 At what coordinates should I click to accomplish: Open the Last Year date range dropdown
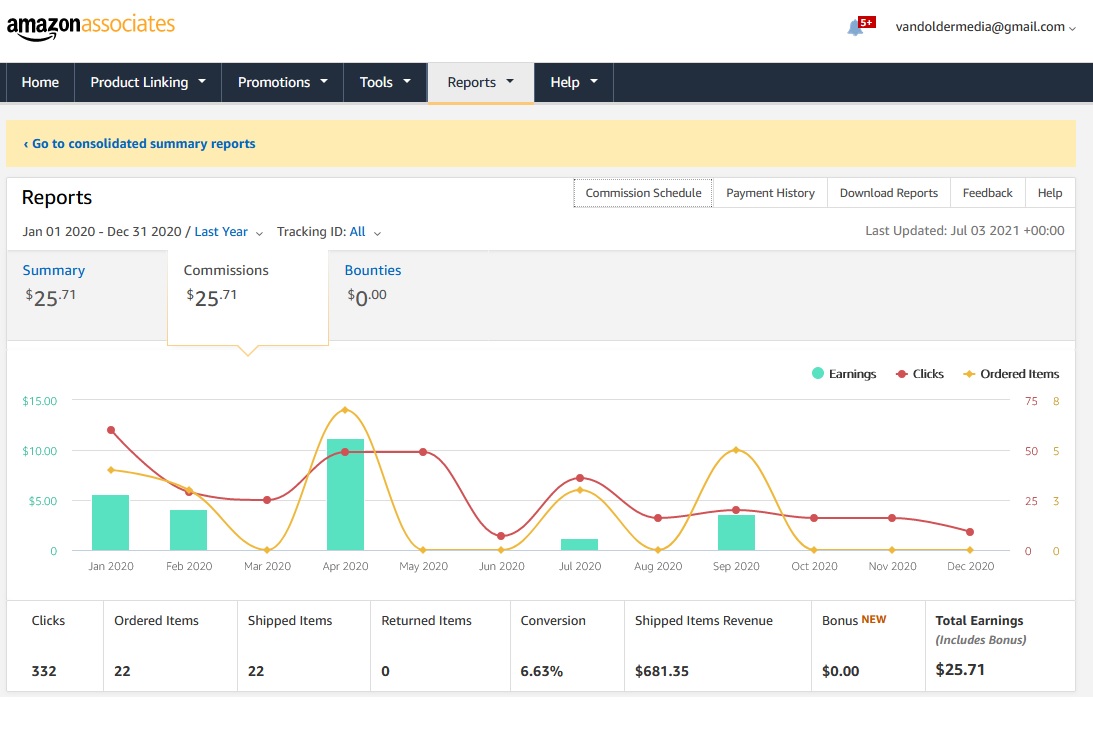228,232
